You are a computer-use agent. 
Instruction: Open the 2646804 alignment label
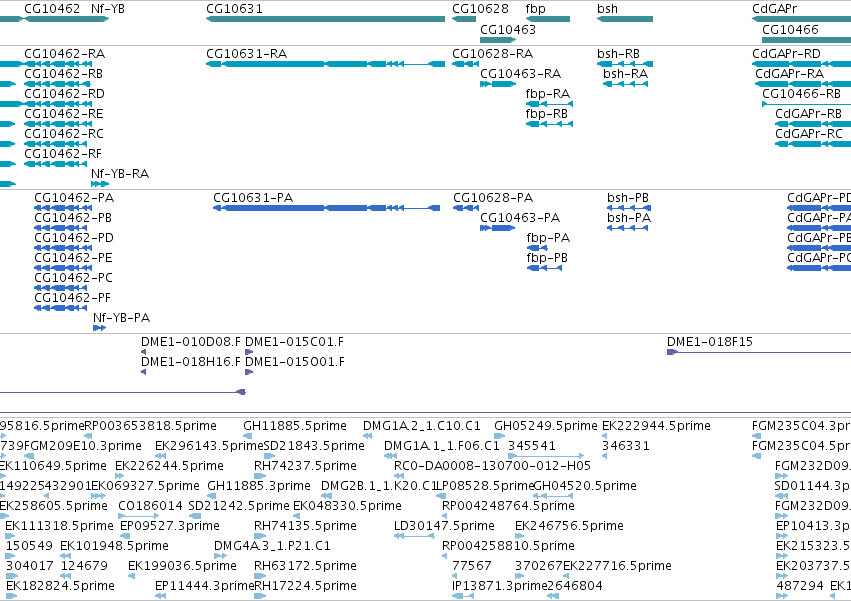(x=574, y=586)
